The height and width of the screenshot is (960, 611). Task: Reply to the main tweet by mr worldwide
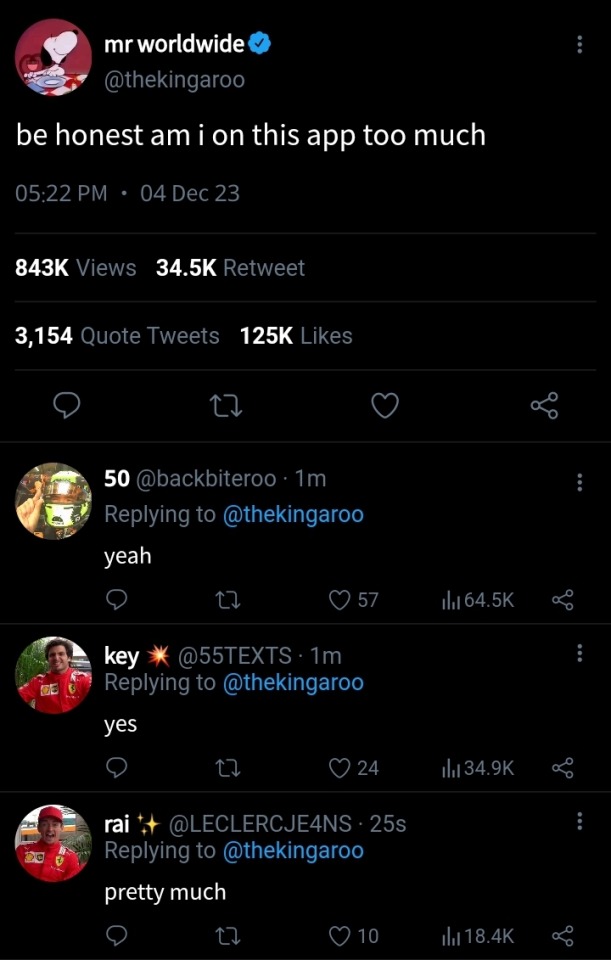tap(66, 405)
